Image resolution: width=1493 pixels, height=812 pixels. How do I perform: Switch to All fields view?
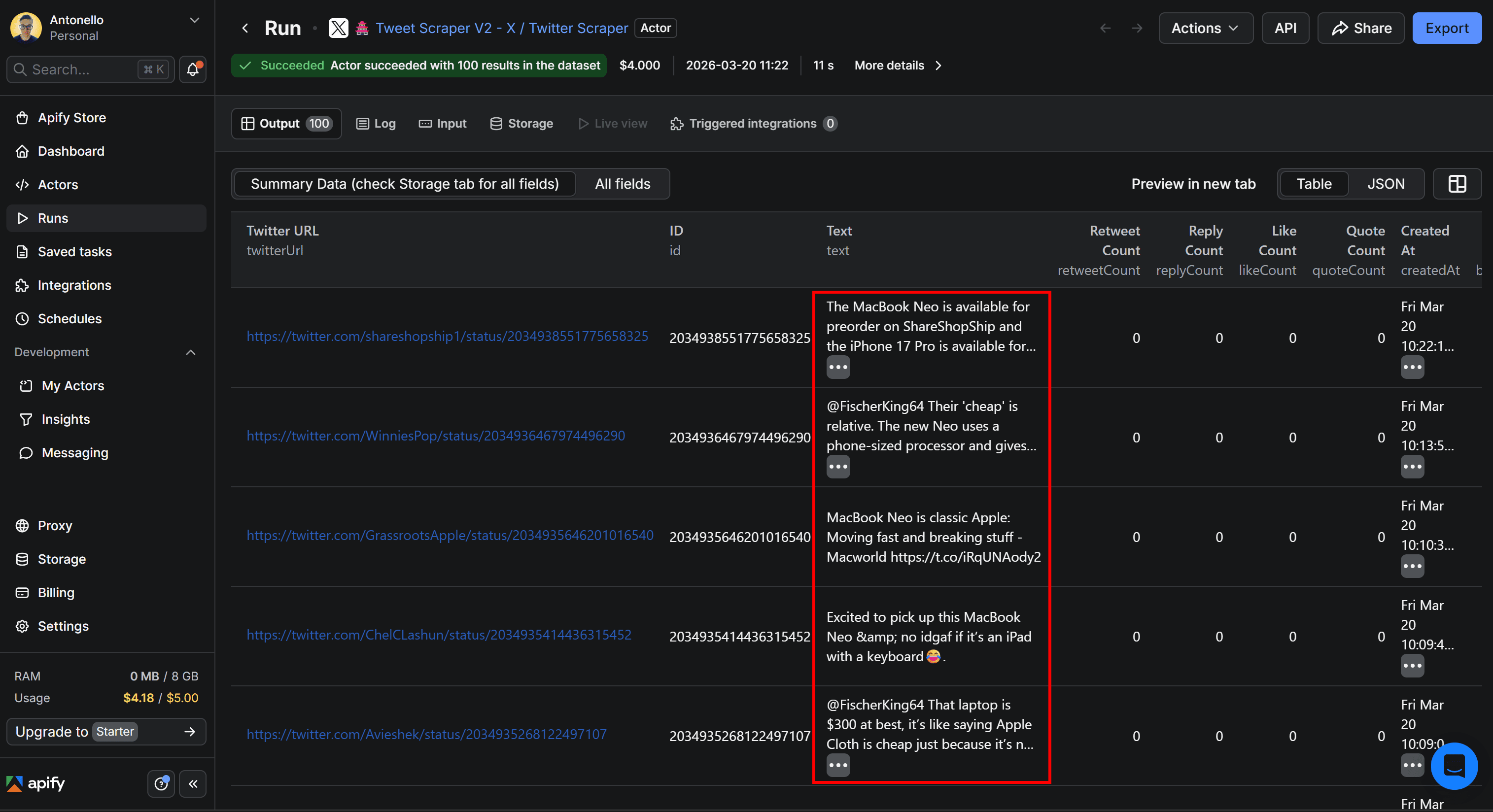[x=622, y=184]
